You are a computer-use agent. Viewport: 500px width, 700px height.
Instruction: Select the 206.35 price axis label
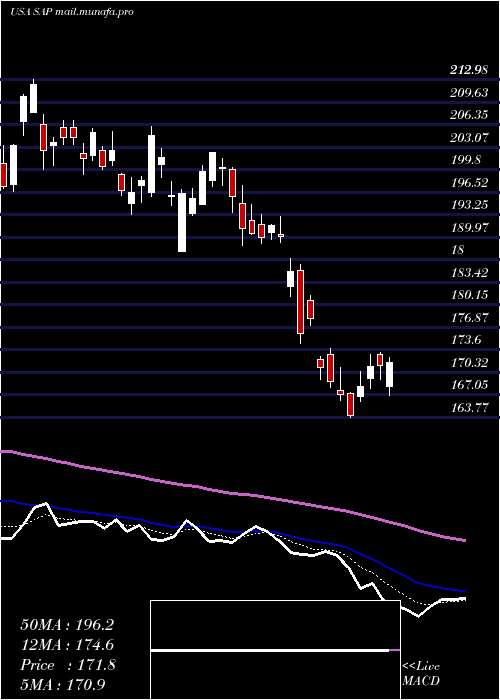(469, 115)
